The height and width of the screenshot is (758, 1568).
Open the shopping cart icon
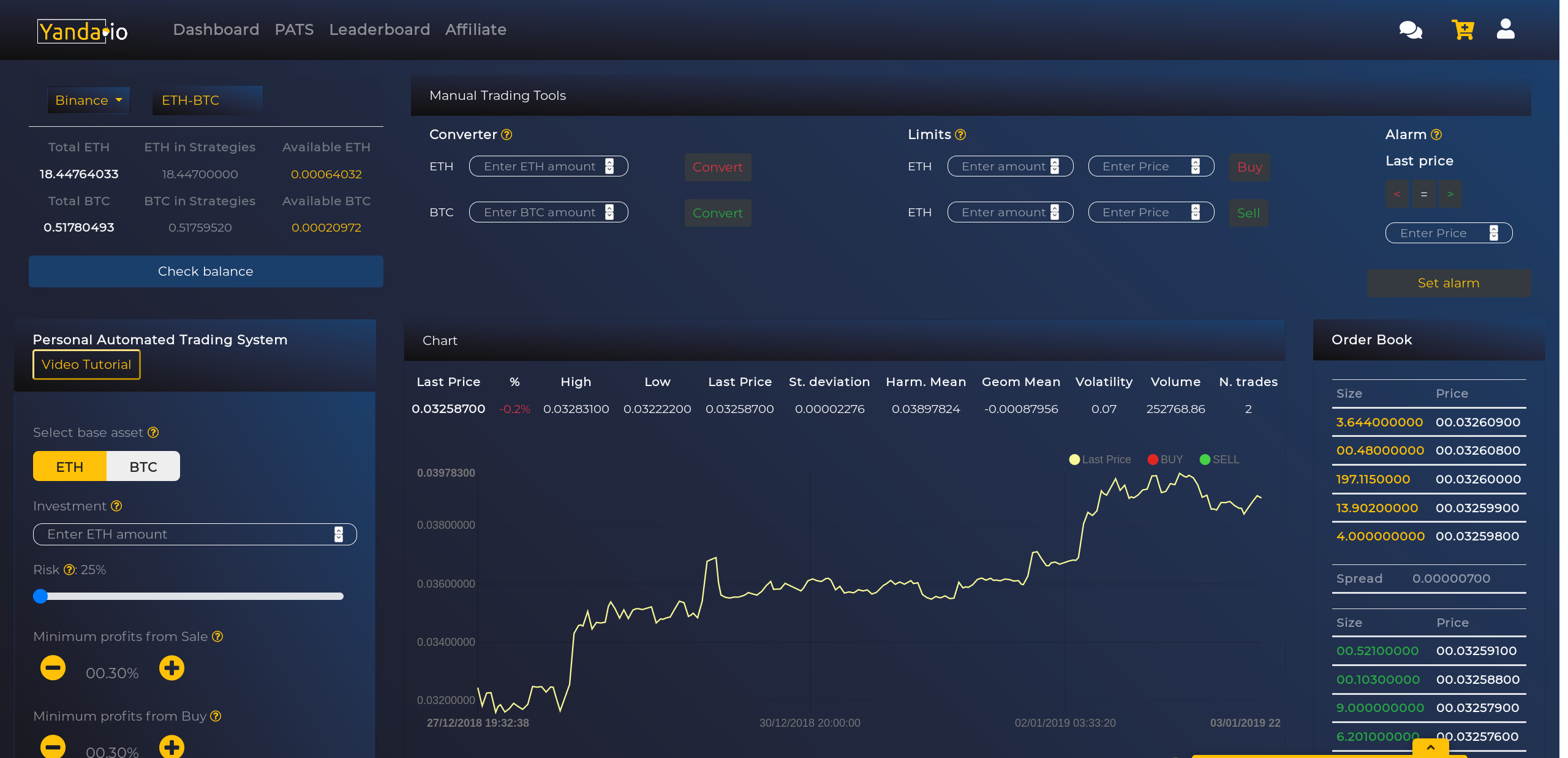click(x=1462, y=29)
